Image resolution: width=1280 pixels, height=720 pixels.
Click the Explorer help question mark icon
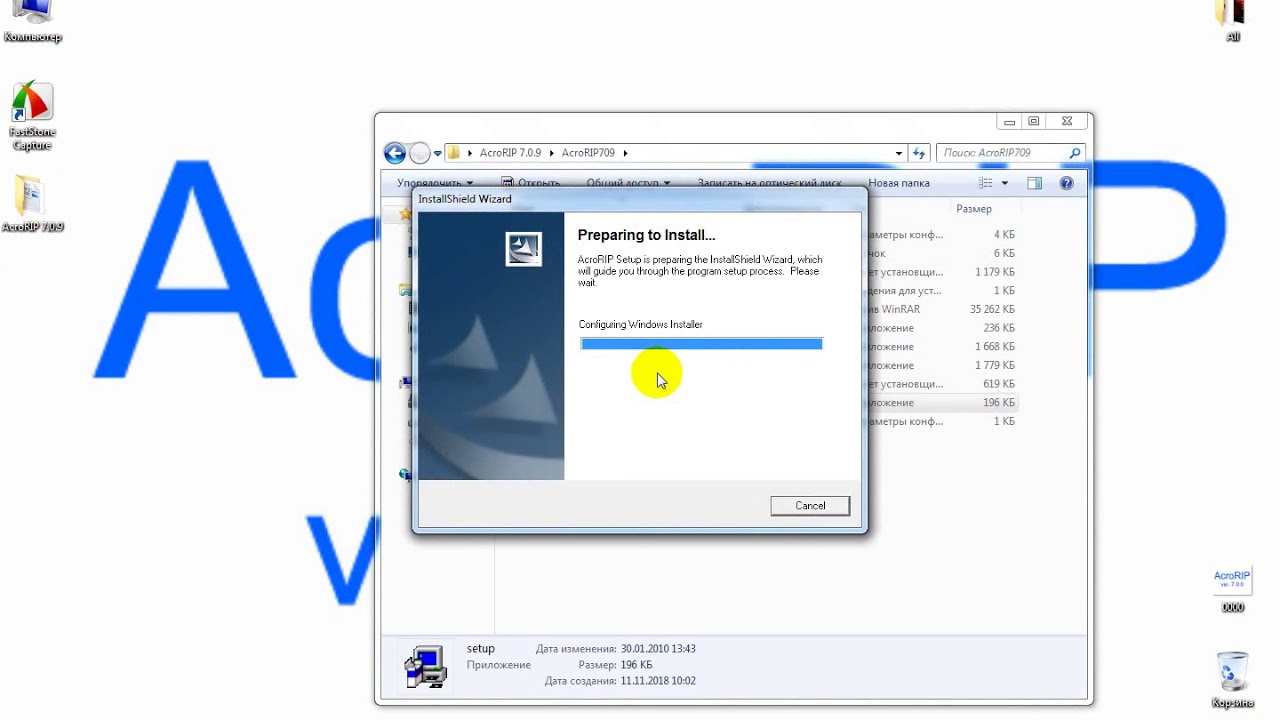click(x=1066, y=183)
